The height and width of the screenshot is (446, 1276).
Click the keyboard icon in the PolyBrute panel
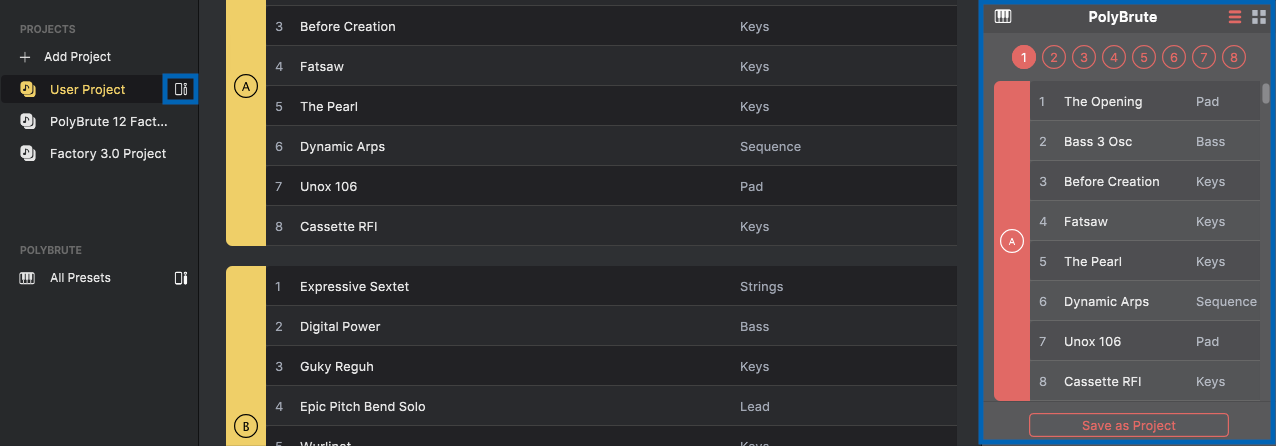(1003, 17)
